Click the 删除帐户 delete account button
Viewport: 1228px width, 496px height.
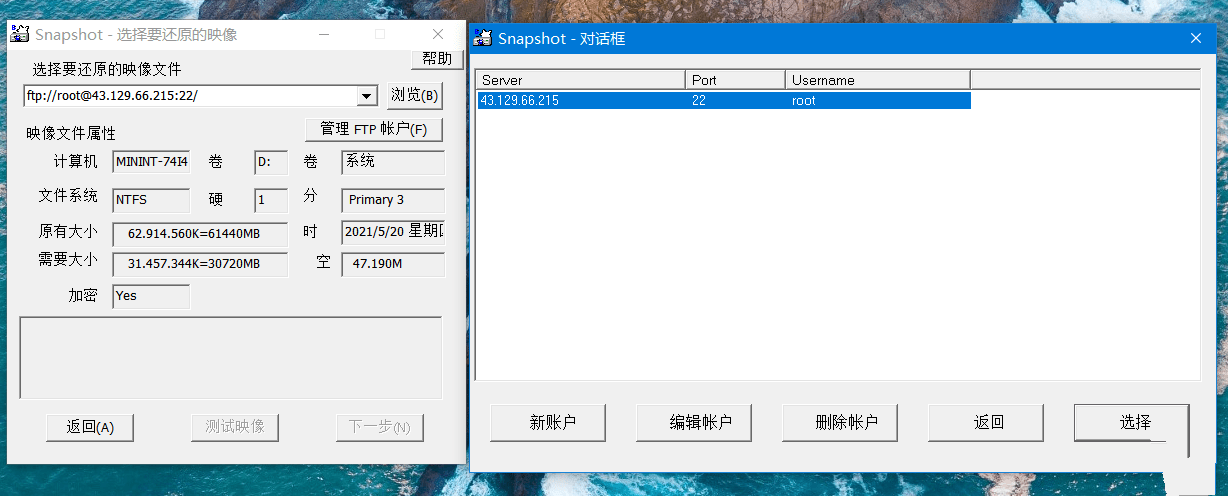pos(840,422)
